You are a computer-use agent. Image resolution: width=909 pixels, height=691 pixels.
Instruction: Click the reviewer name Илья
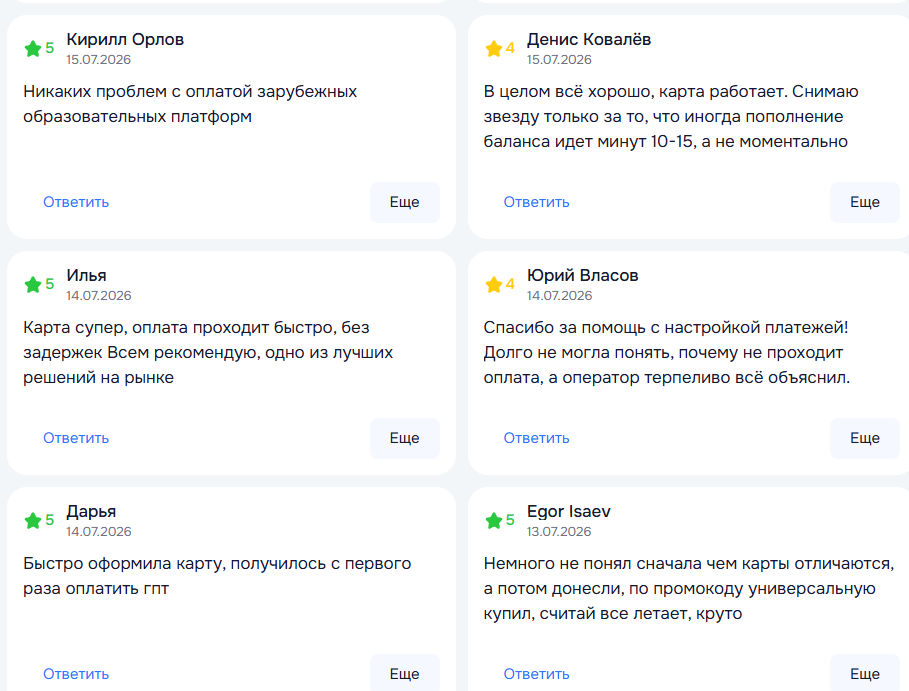pyautogui.click(x=86, y=275)
